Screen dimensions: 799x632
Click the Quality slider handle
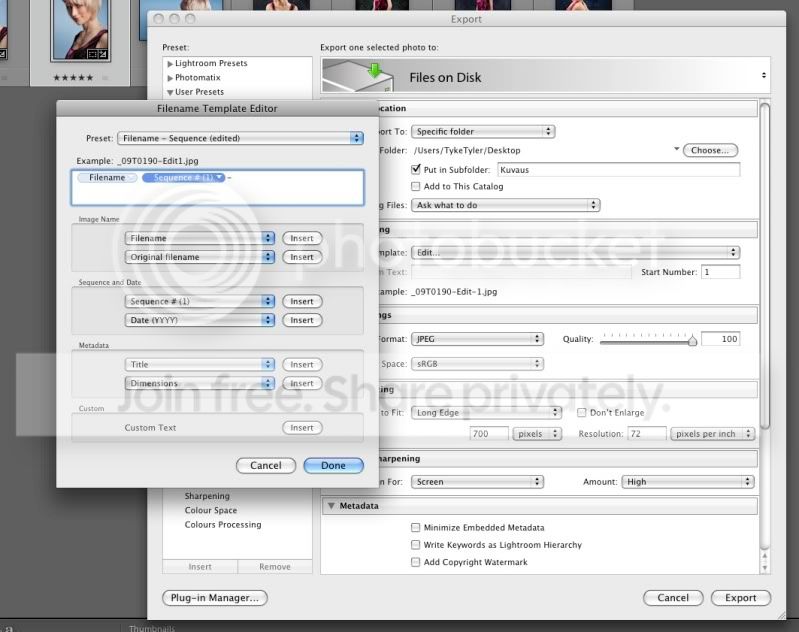(x=691, y=341)
